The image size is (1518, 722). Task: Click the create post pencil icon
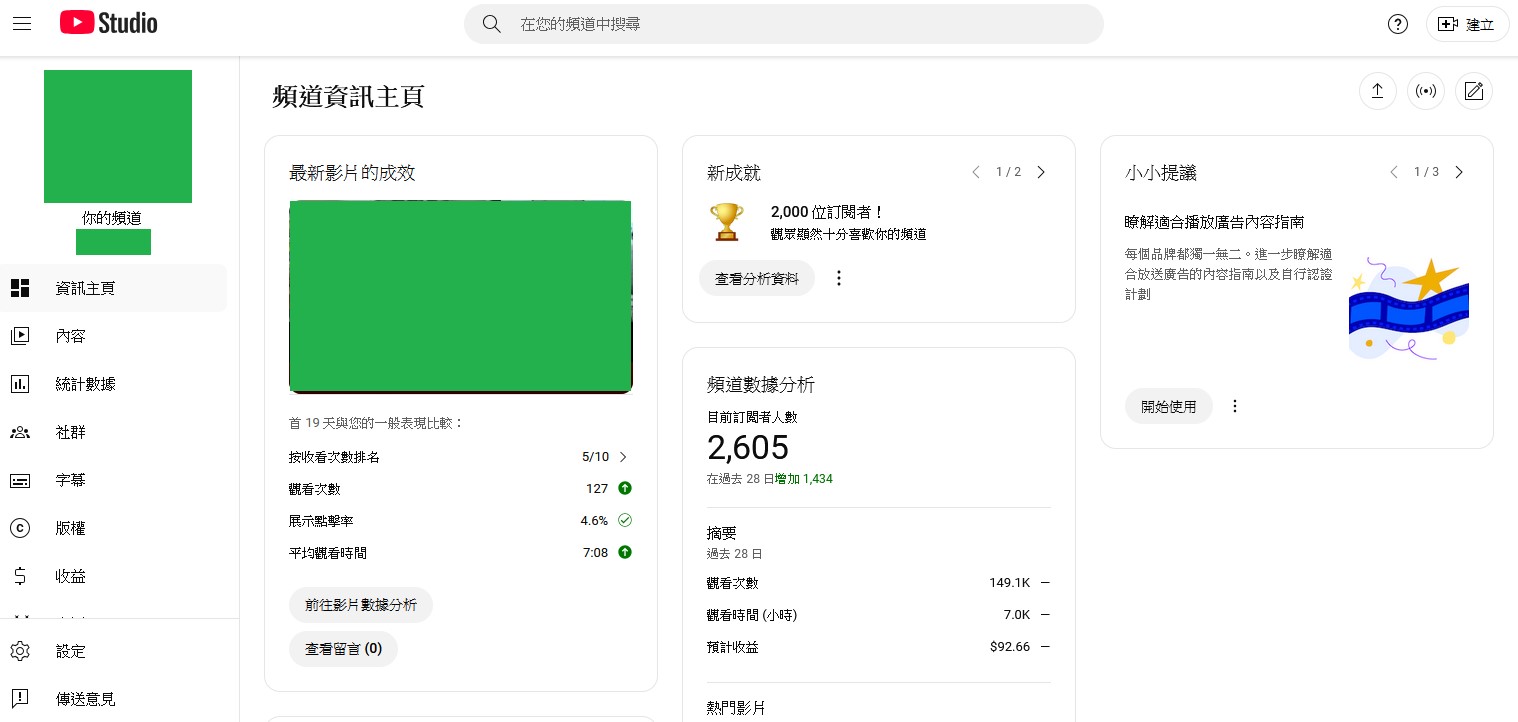coord(1473,91)
